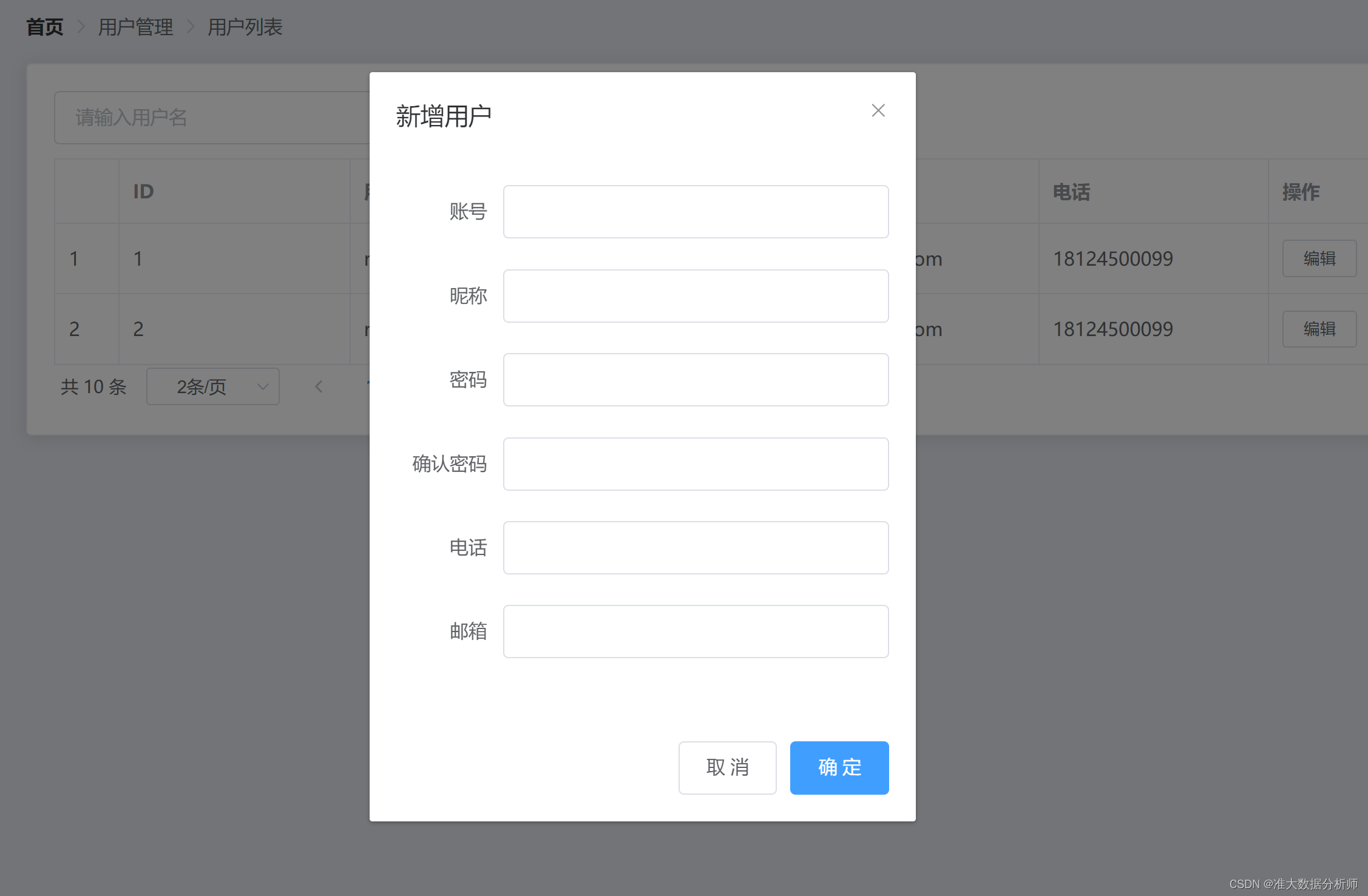Click the ID column header
The image size is (1368, 896).
[x=144, y=192]
